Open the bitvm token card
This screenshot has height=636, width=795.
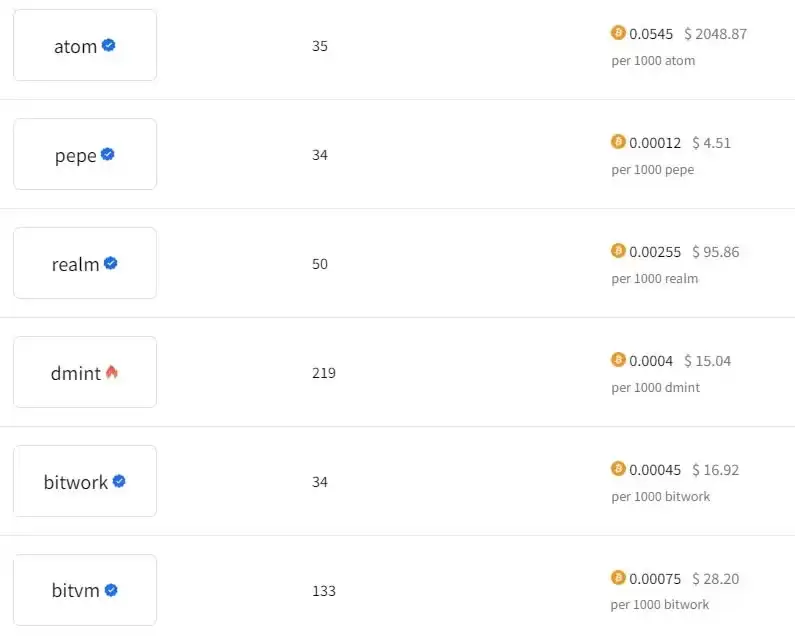pyautogui.click(x=85, y=590)
